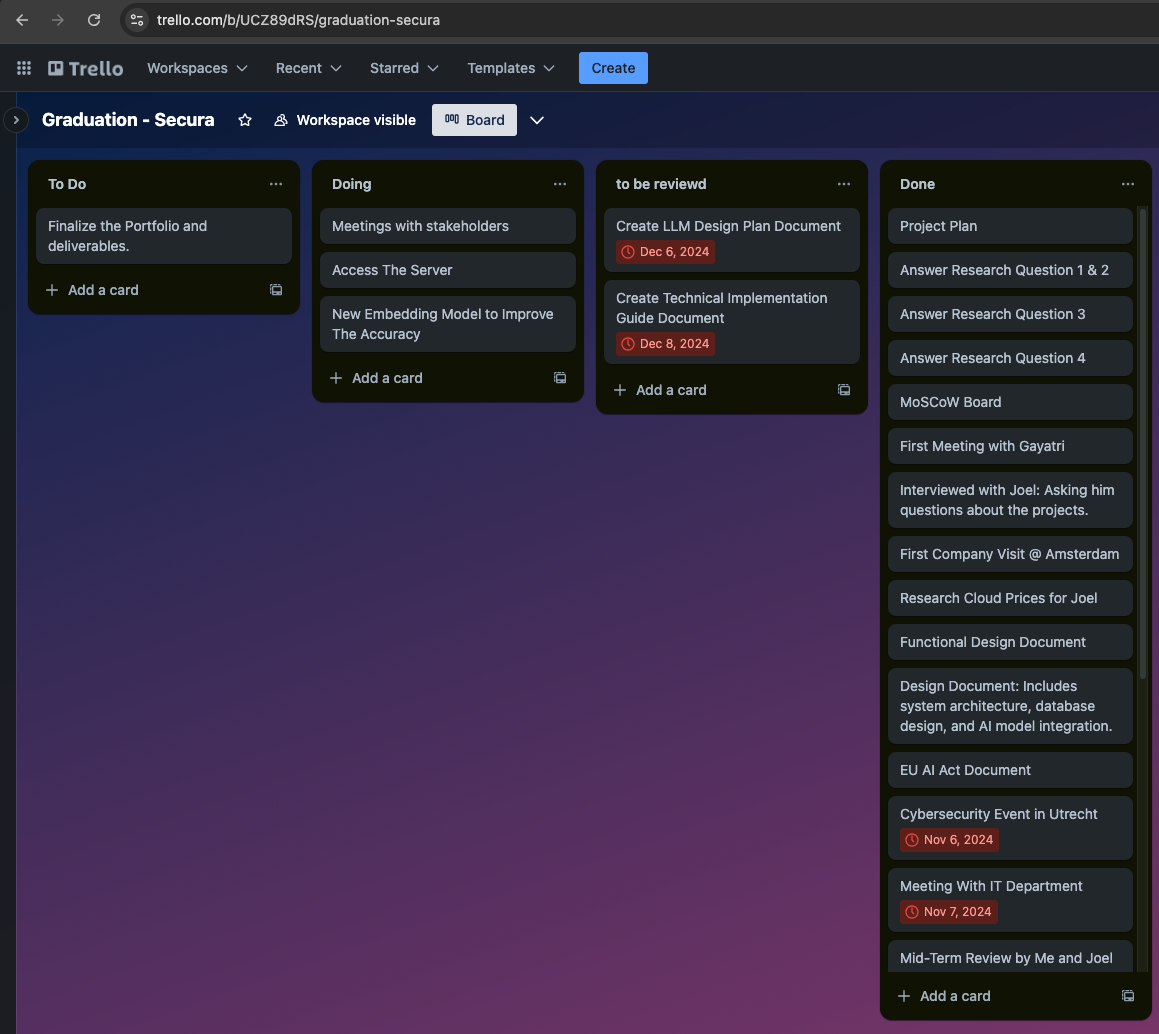The width and height of the screenshot is (1159, 1034).
Task: Open 'Access The Server' card
Action: 448,270
